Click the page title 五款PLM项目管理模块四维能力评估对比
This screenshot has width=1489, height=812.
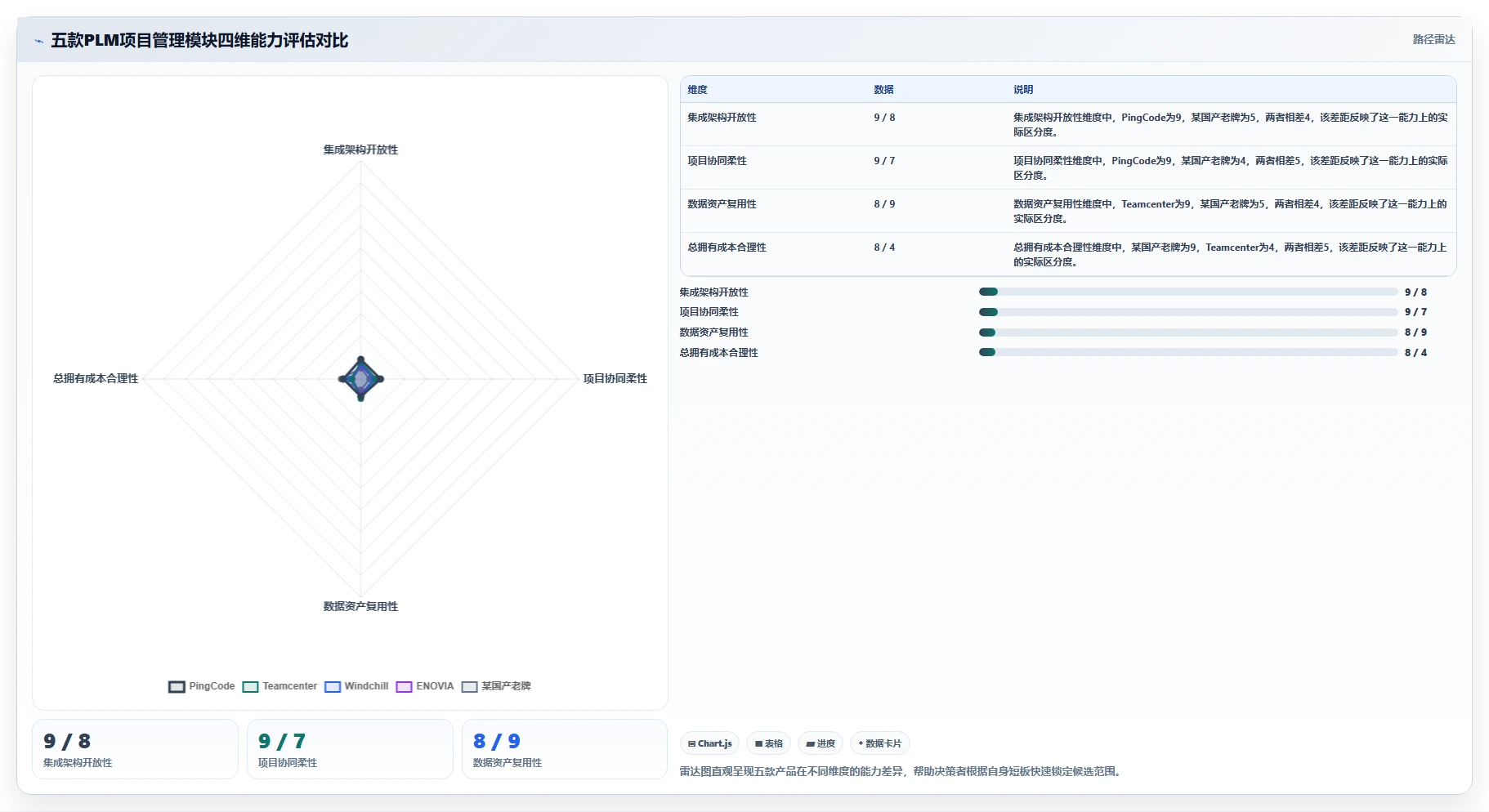point(199,40)
